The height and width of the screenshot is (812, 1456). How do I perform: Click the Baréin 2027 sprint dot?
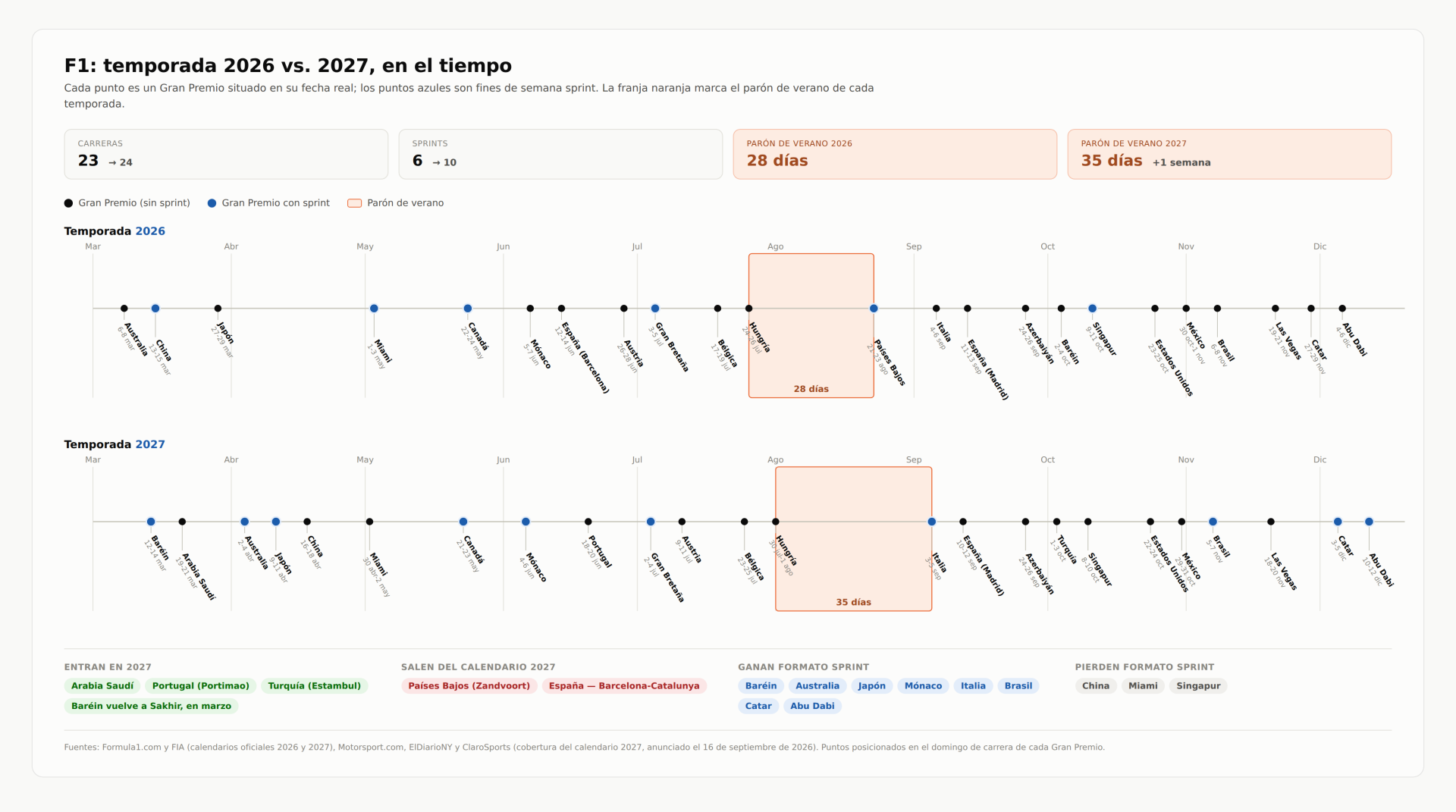pos(151,522)
